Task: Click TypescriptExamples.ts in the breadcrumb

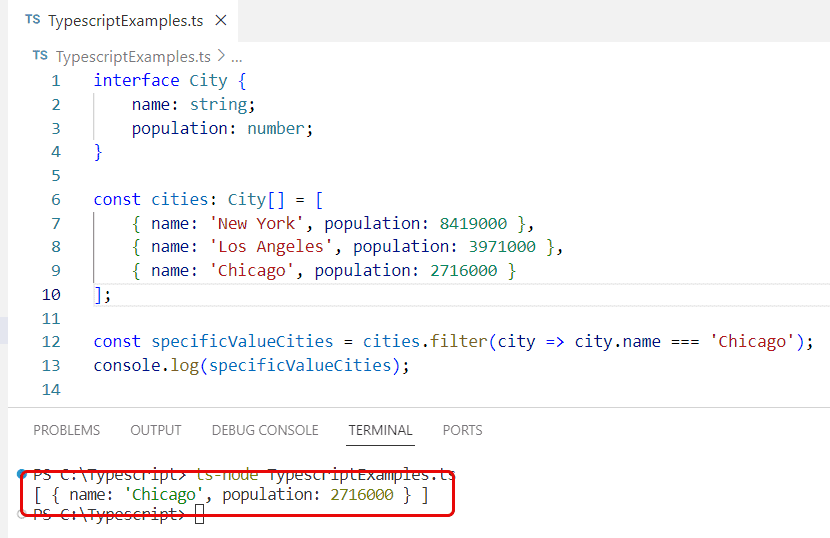Action: point(133,57)
